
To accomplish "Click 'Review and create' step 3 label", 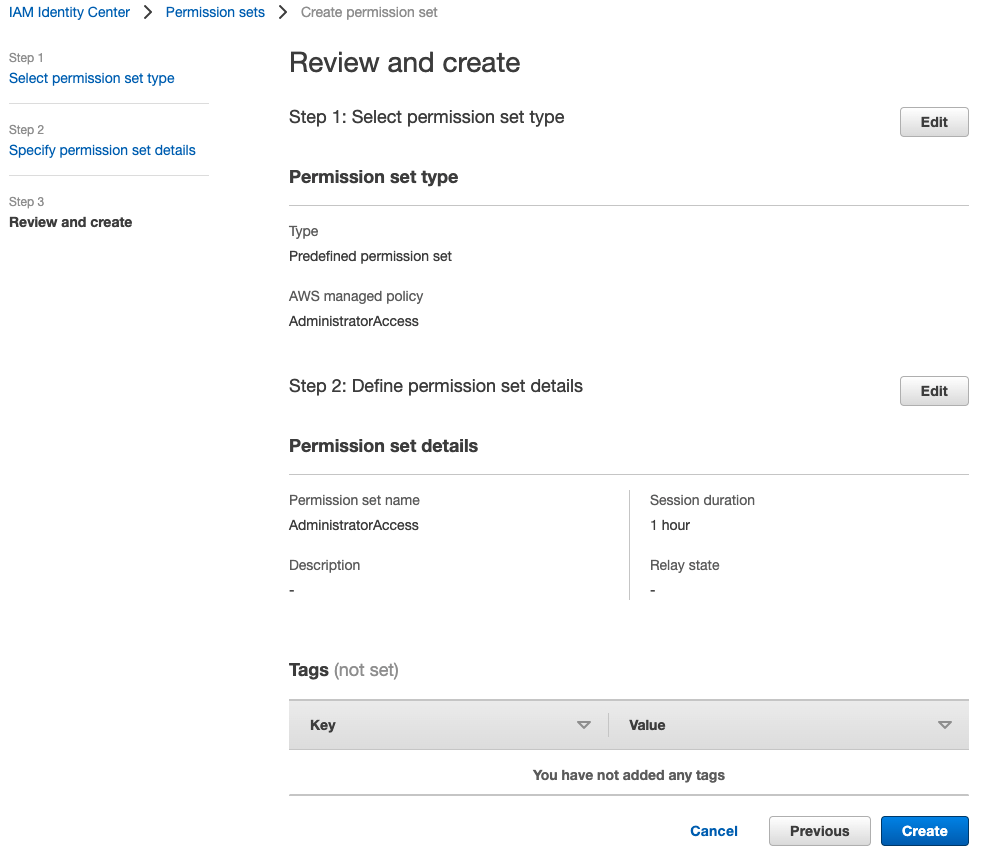I will point(70,222).
